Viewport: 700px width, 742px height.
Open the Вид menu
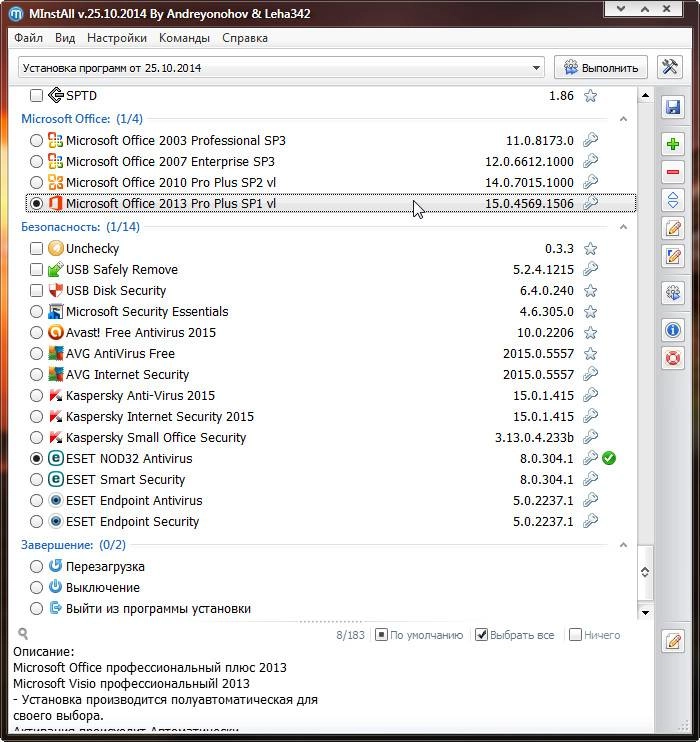[65, 38]
